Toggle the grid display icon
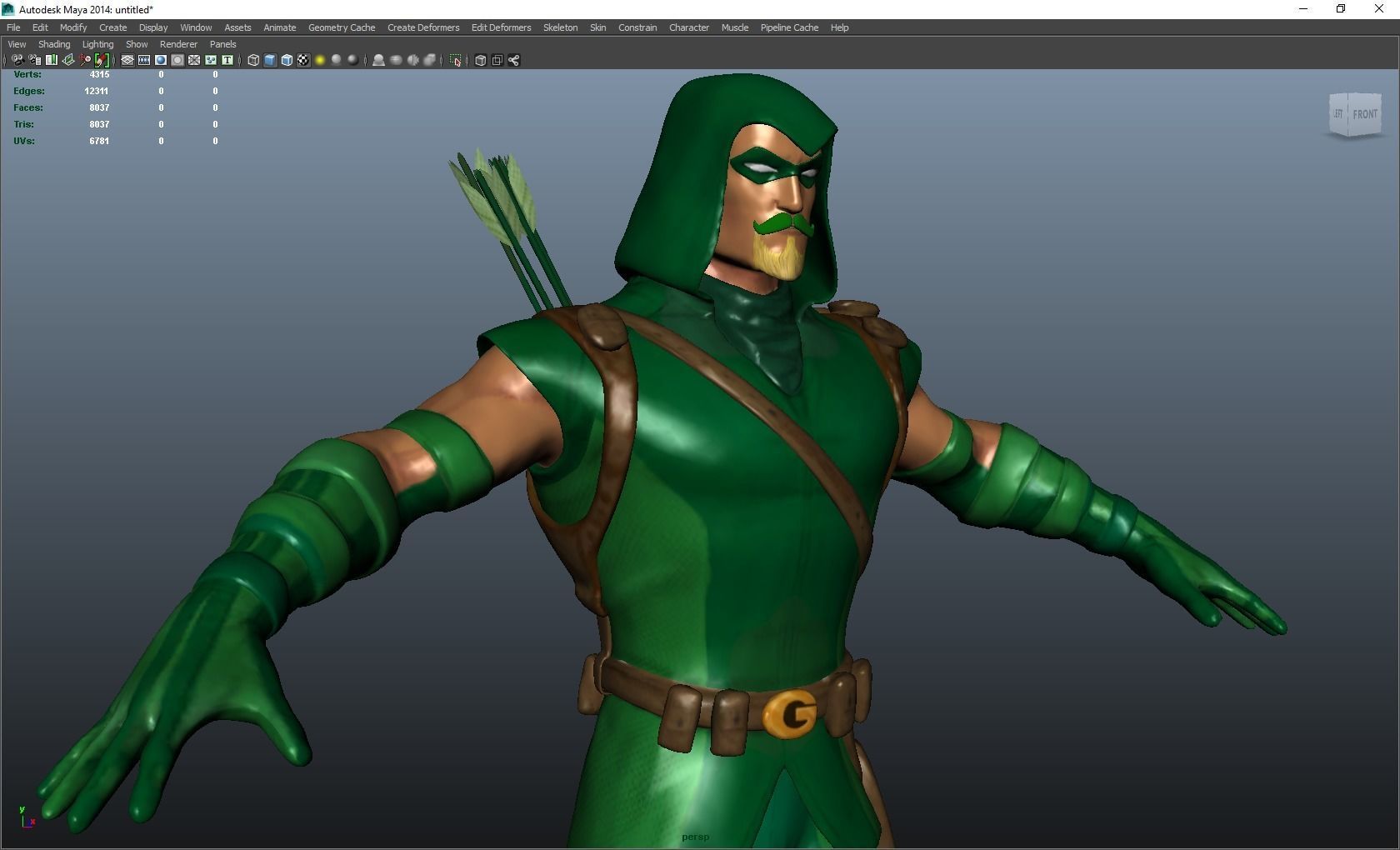 [x=126, y=60]
